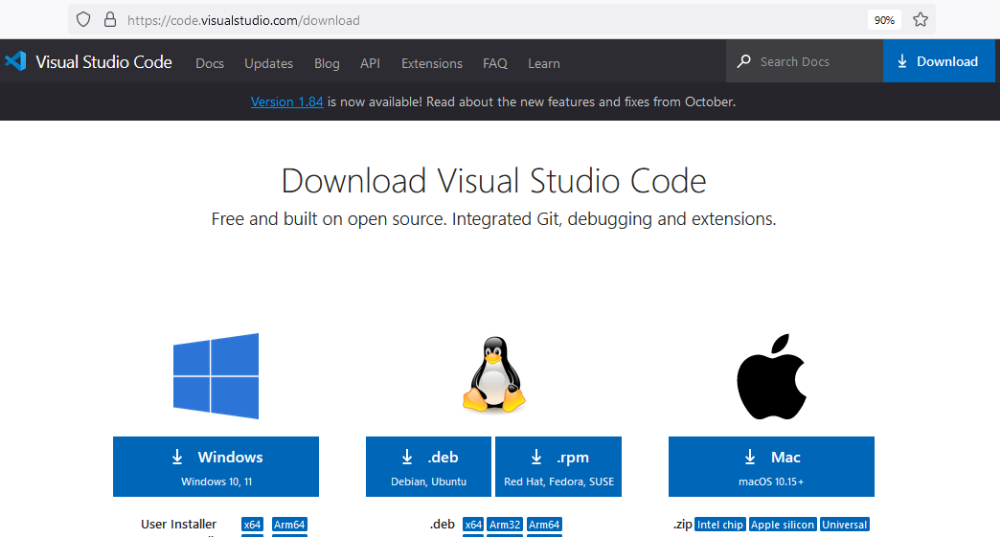Focus the Search Docs field
Viewport: 1000px width, 537px height.
point(804,61)
